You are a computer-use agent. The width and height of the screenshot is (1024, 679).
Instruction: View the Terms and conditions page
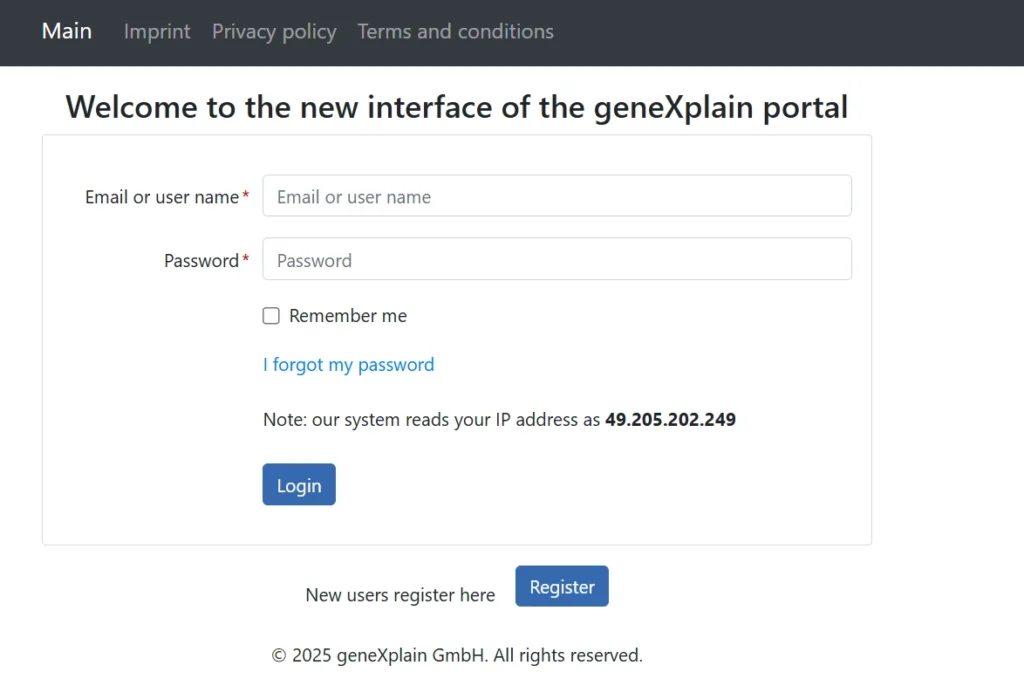455,31
